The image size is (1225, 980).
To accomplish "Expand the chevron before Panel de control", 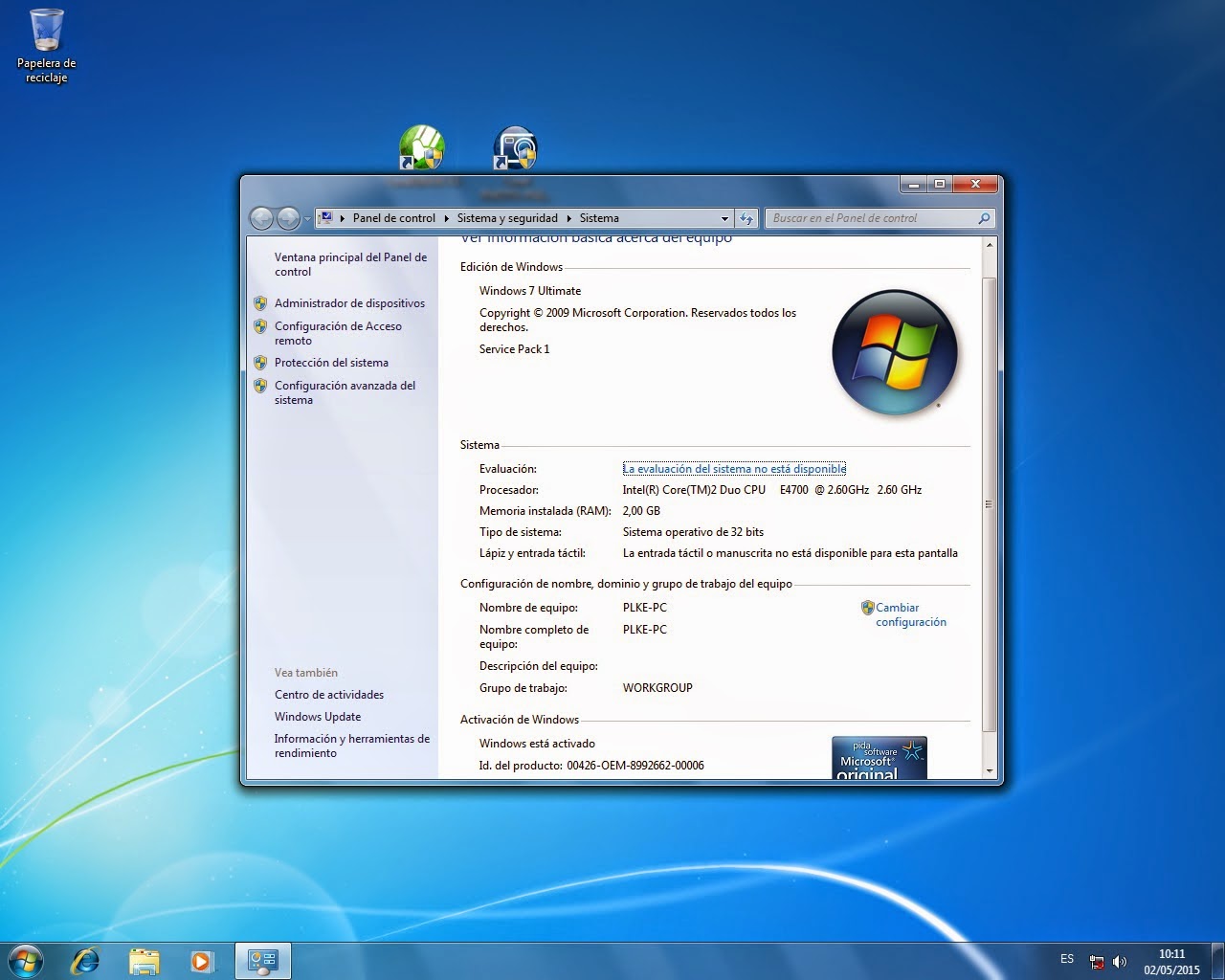I will [343, 218].
